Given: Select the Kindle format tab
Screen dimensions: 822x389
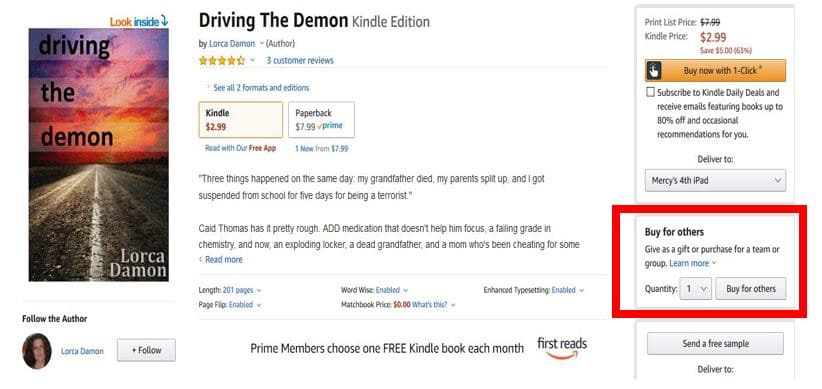Looking at the screenshot, I should pos(241,120).
